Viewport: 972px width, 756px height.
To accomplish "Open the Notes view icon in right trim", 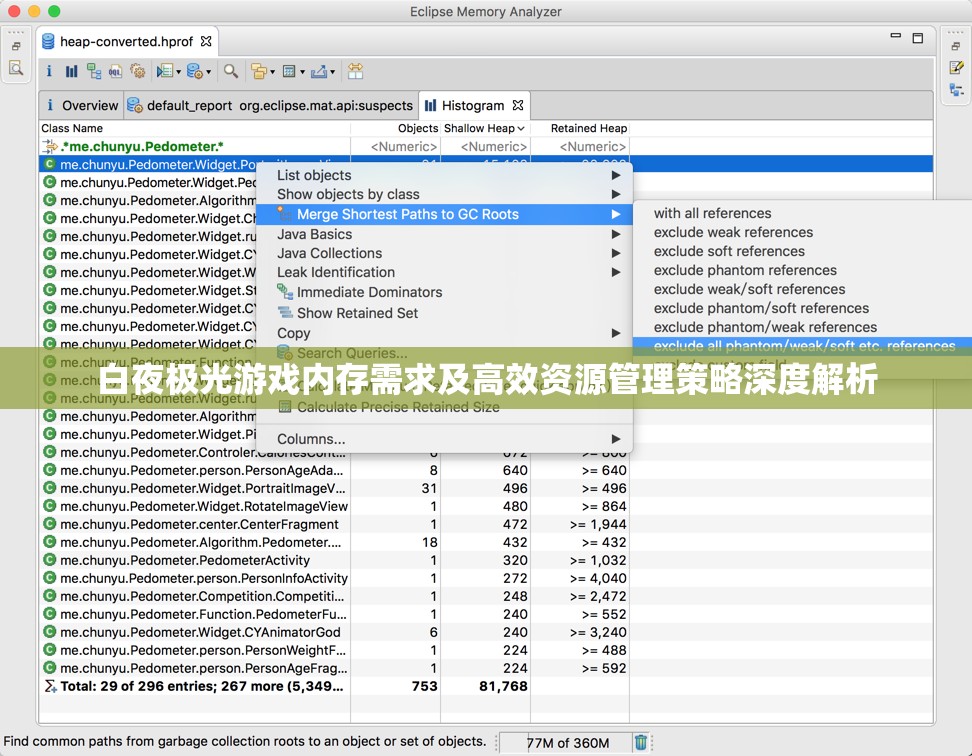I will coord(956,68).
